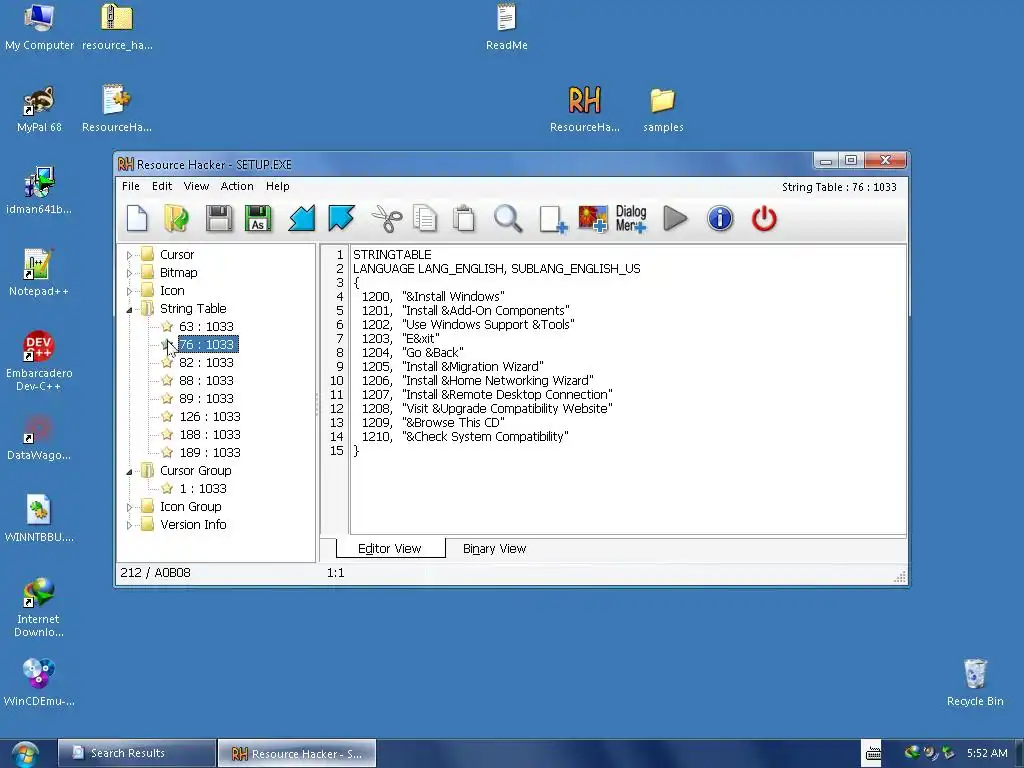Switch to the Editor View tab

click(390, 549)
